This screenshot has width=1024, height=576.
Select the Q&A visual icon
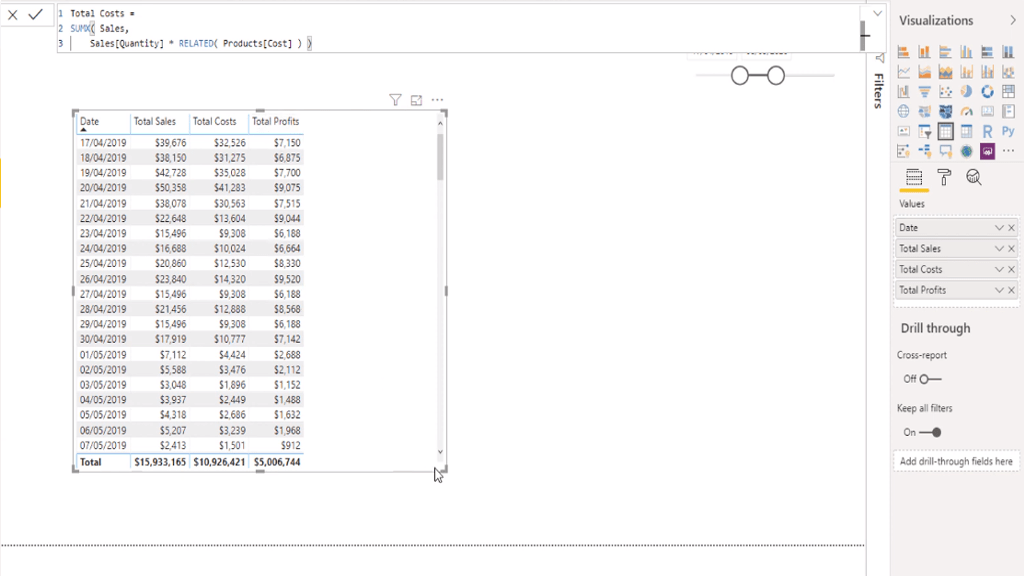(945, 152)
